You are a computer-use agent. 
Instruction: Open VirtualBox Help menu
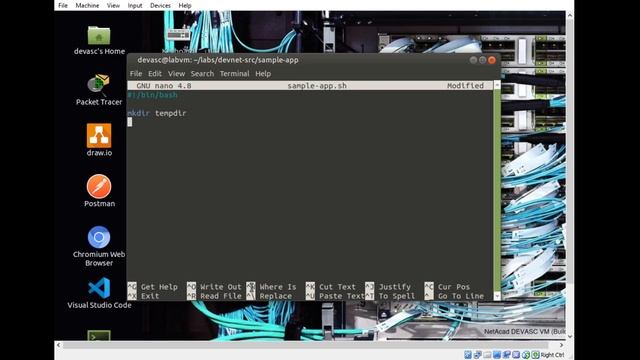184,5
